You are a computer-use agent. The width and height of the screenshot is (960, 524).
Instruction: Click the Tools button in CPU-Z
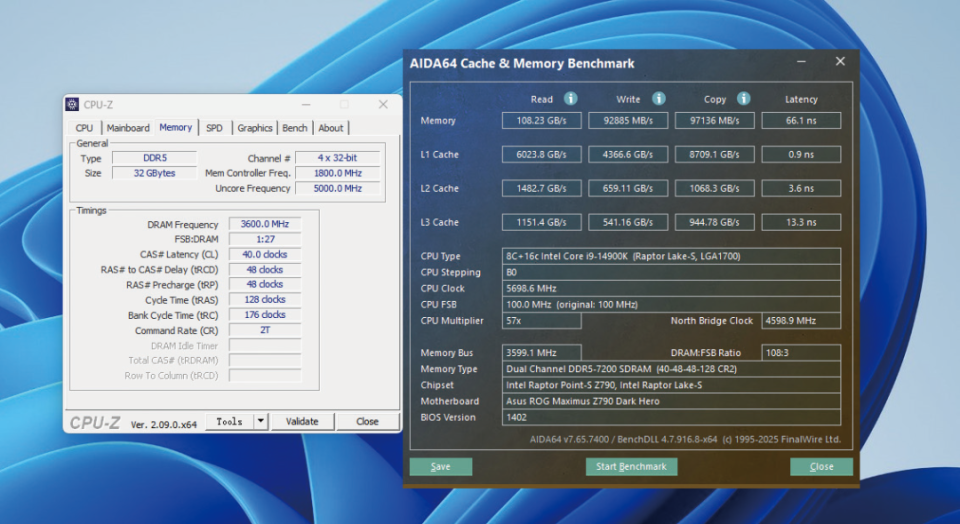(x=230, y=421)
